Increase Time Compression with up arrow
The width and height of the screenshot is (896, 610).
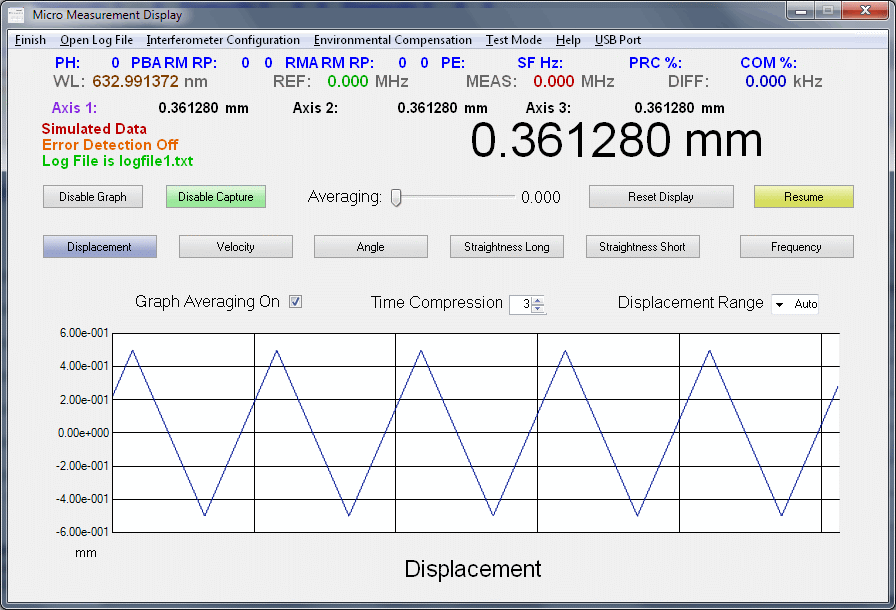(538, 300)
